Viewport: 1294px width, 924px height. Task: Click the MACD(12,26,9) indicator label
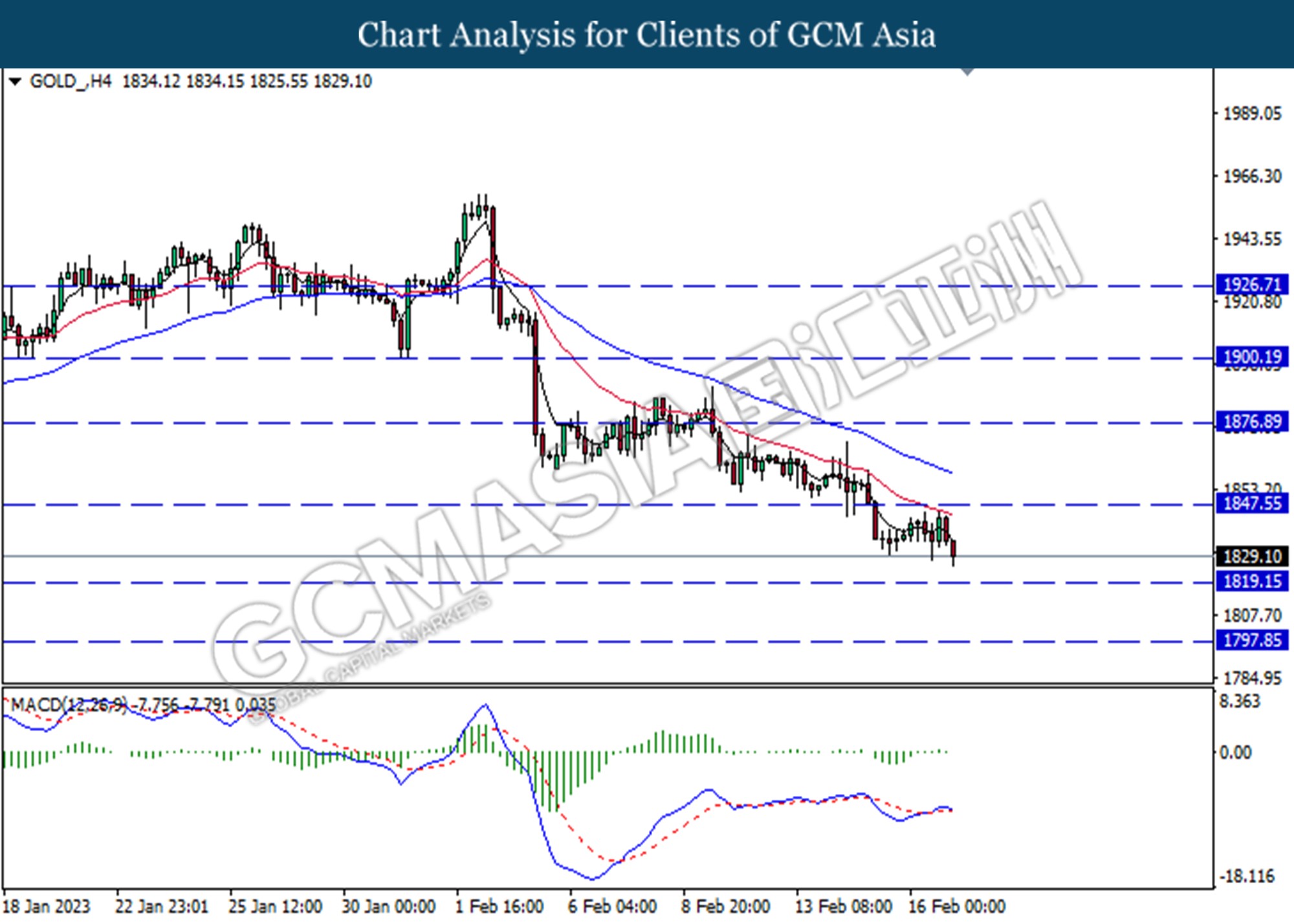pos(69,705)
